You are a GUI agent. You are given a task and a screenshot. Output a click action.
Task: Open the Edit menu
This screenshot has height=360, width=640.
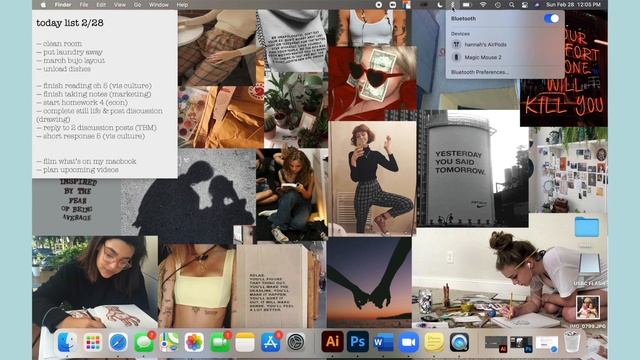(x=101, y=5)
